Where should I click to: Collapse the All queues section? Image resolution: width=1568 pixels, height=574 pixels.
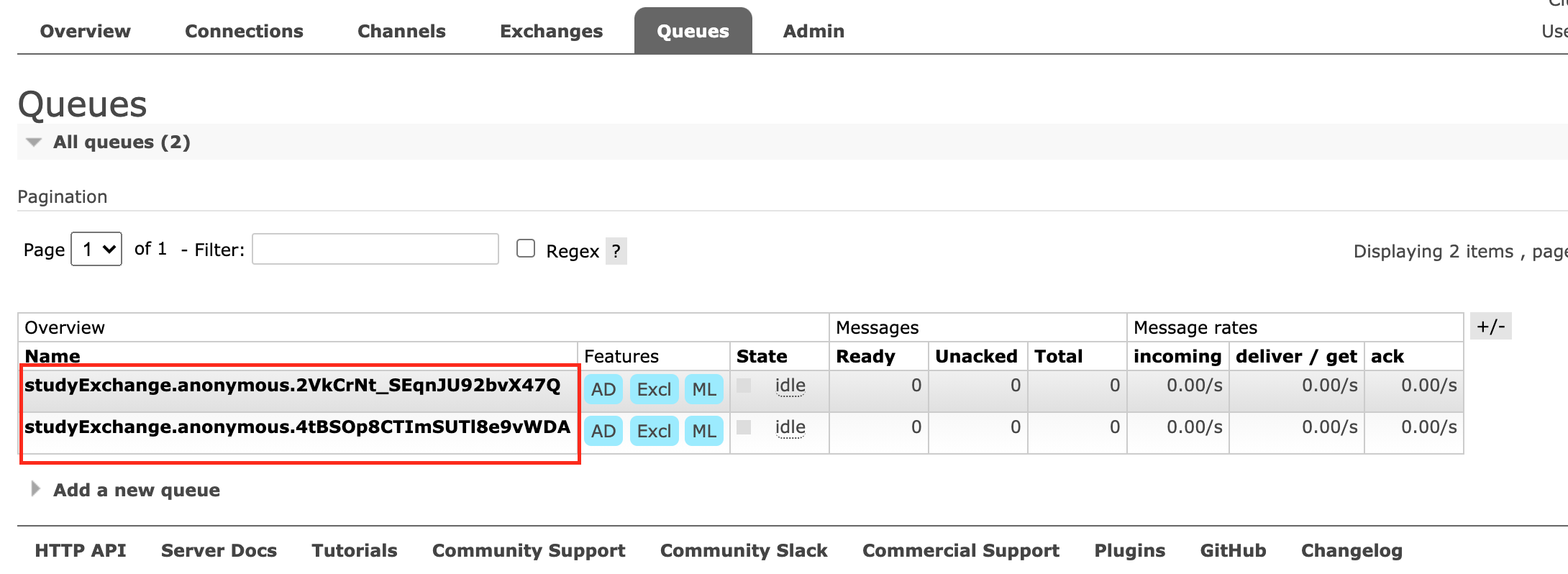[x=121, y=142]
